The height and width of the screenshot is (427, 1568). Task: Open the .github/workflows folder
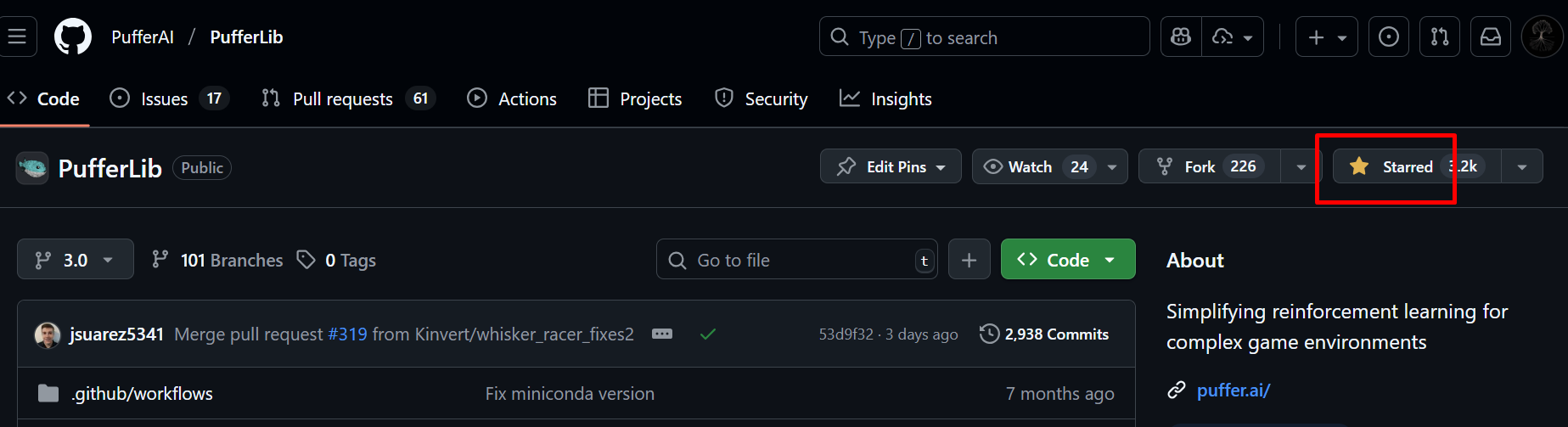pyautogui.click(x=143, y=394)
